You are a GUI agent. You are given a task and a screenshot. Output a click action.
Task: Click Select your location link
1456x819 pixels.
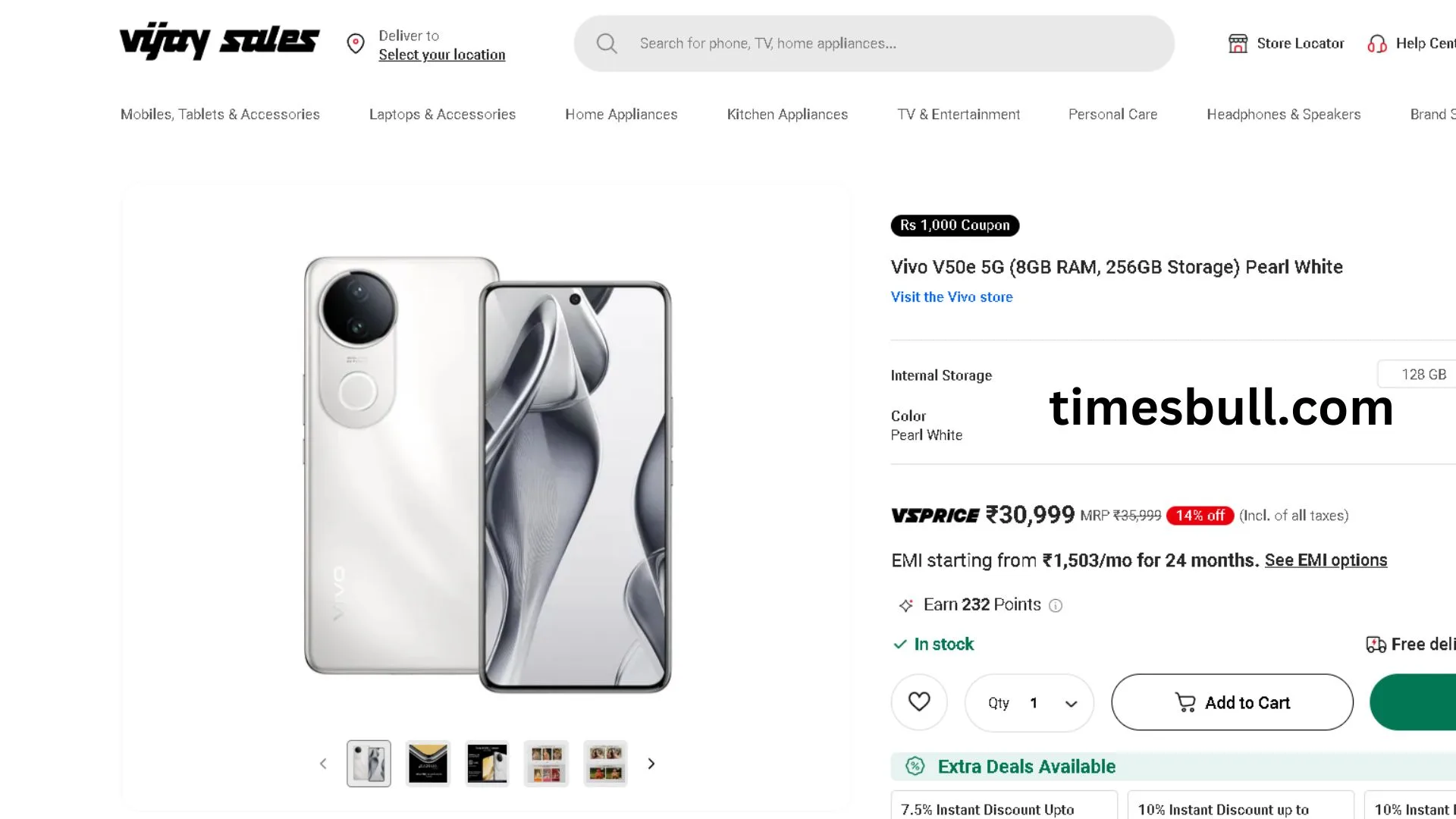pyautogui.click(x=441, y=55)
